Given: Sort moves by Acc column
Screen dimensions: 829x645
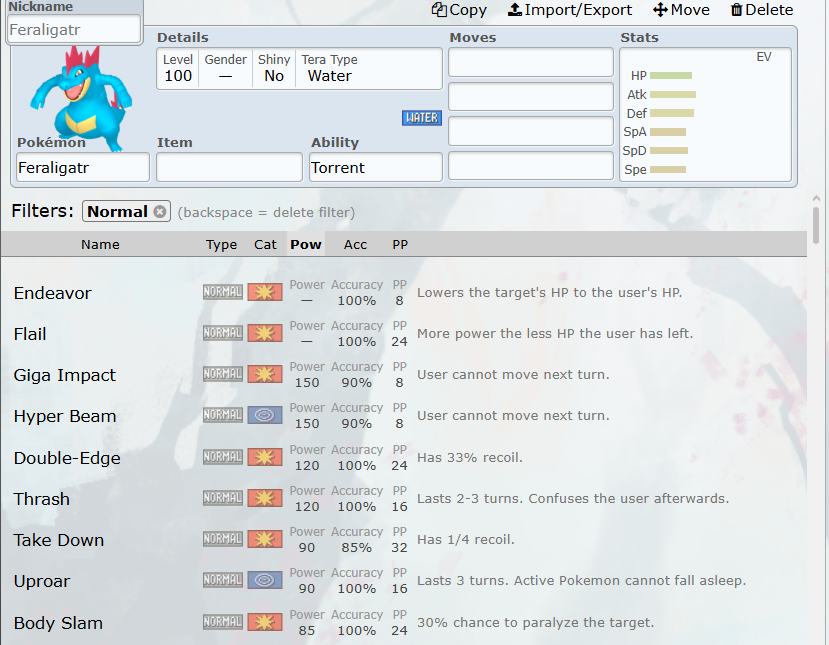Looking at the screenshot, I should (x=355, y=244).
